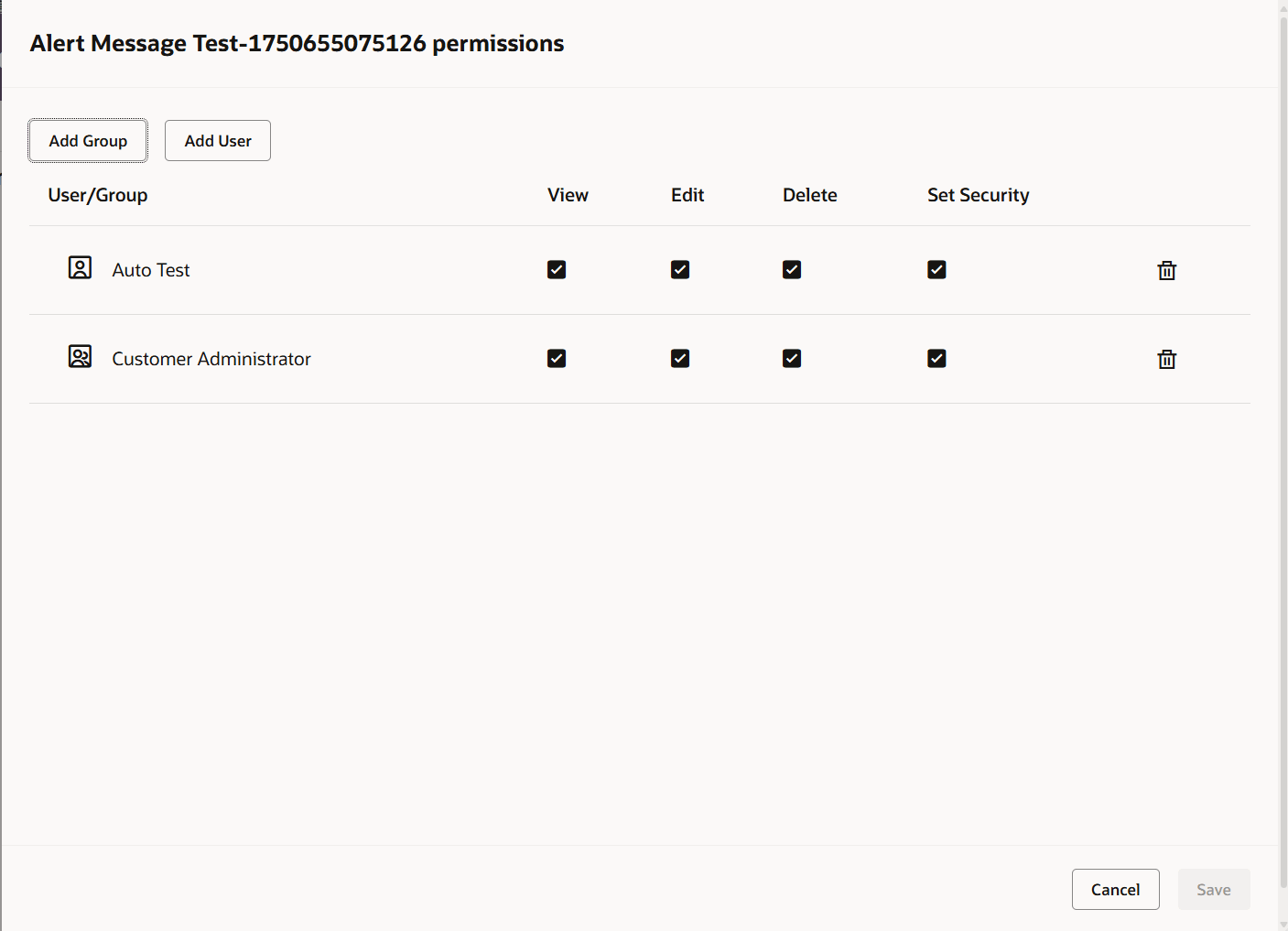The height and width of the screenshot is (931, 1288).
Task: Select the Auto Test name label
Action: tap(151, 270)
